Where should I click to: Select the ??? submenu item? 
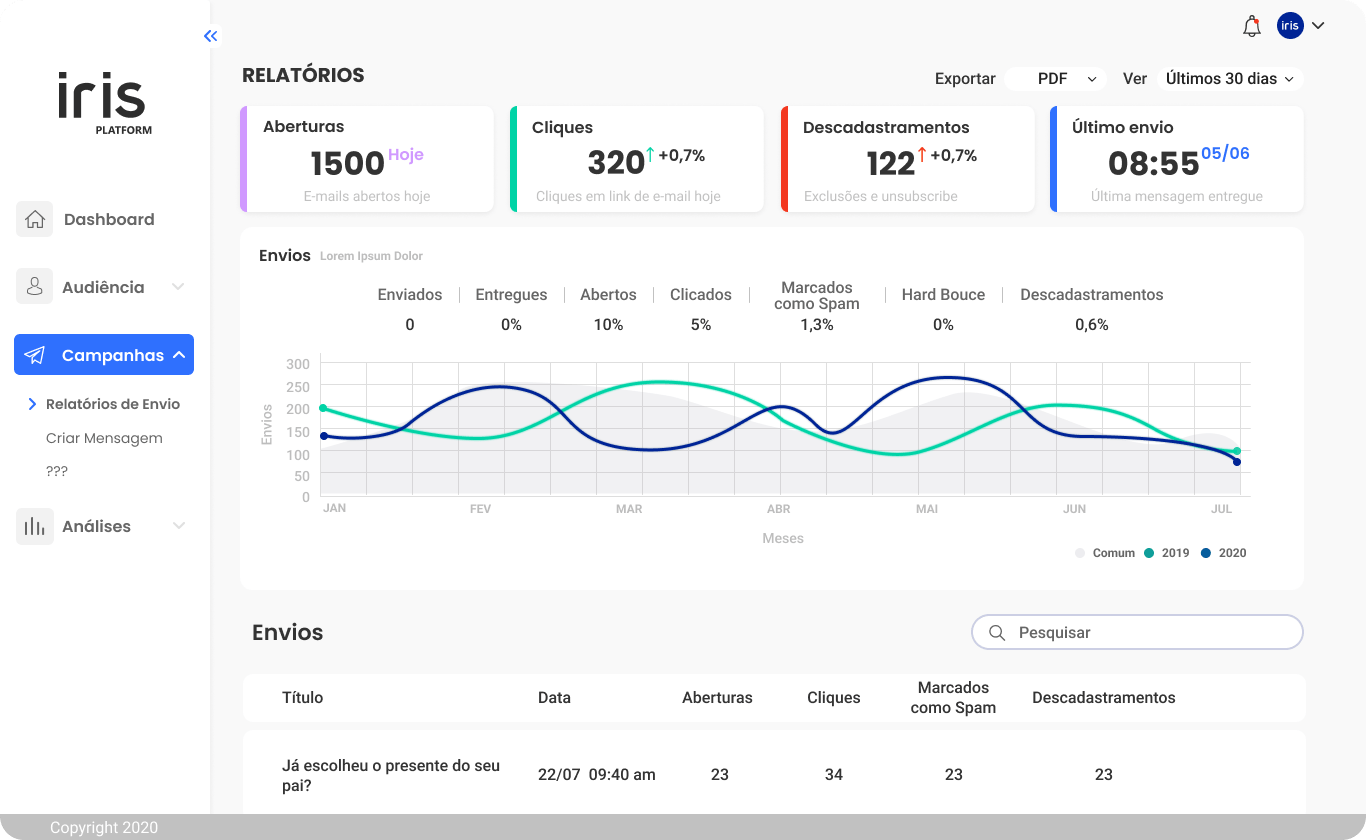pyautogui.click(x=57, y=471)
